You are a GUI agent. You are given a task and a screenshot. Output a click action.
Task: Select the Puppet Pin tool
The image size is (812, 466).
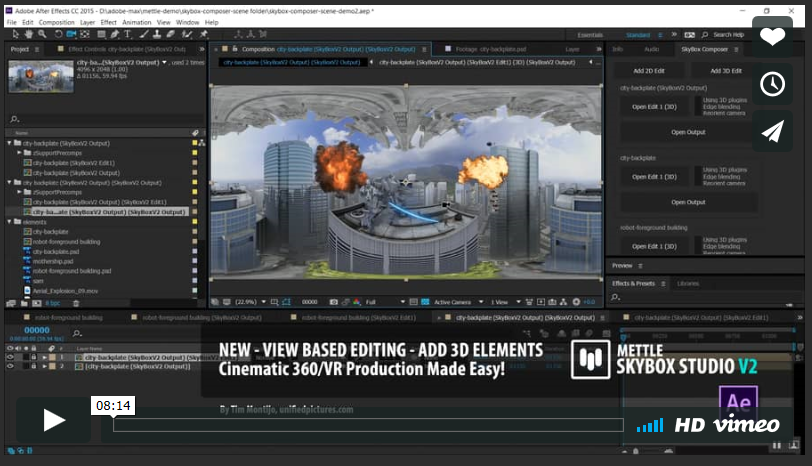click(x=204, y=34)
